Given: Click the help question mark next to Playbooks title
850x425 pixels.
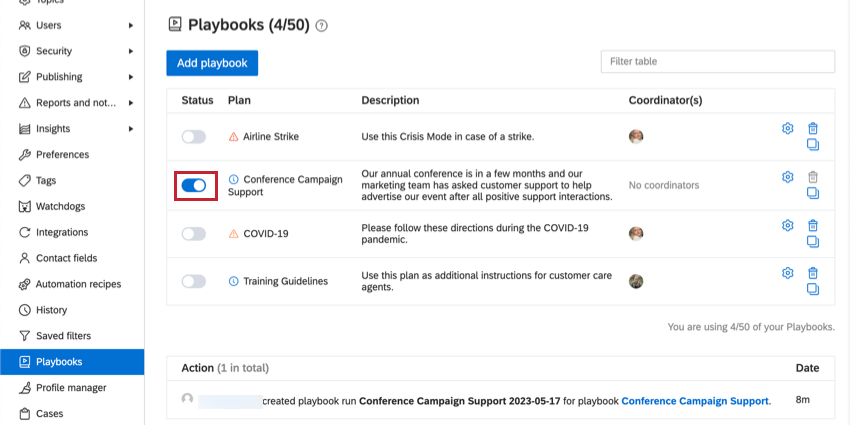Looking at the screenshot, I should [x=321, y=25].
